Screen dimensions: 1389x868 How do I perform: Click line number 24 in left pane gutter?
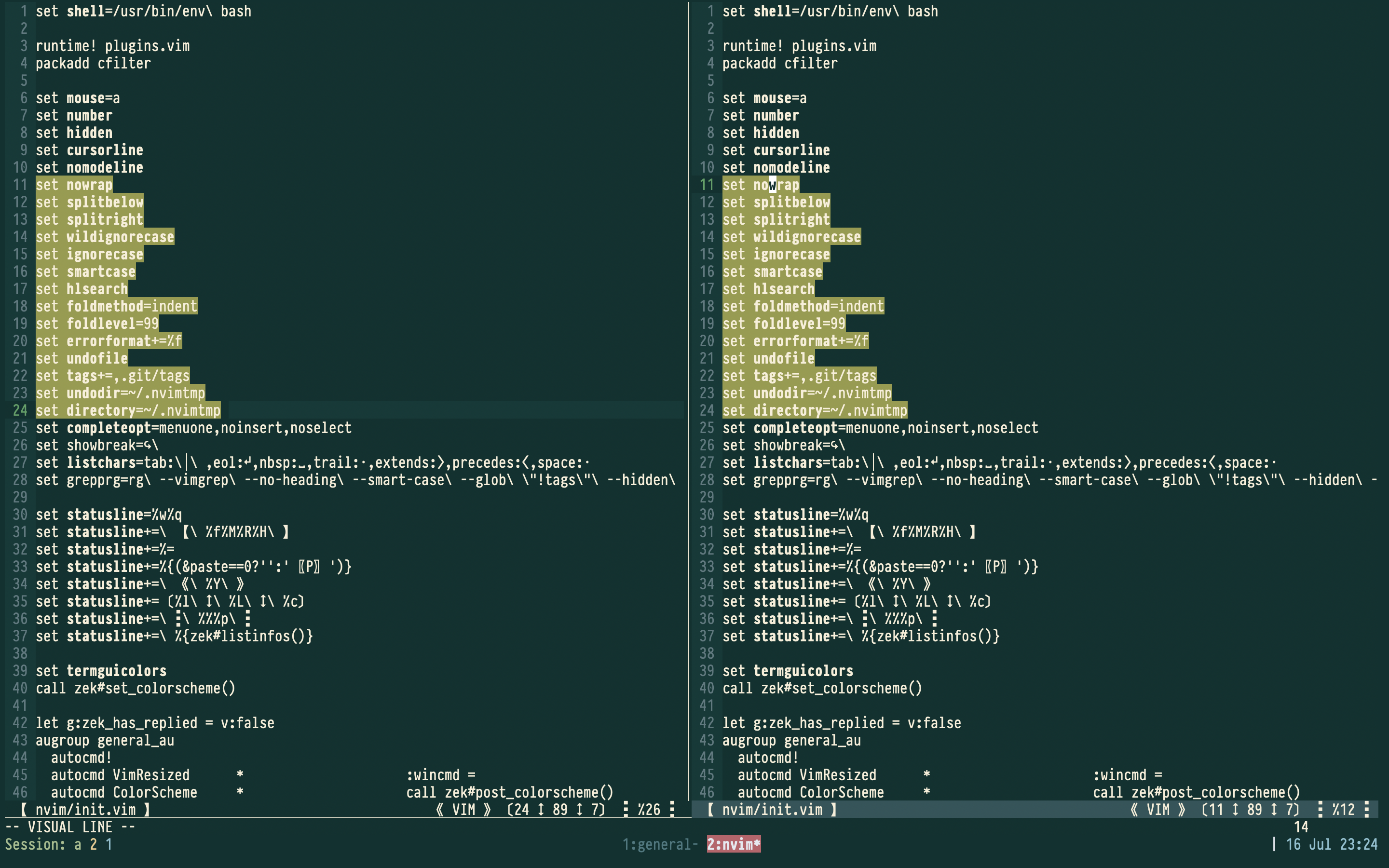pos(20,410)
